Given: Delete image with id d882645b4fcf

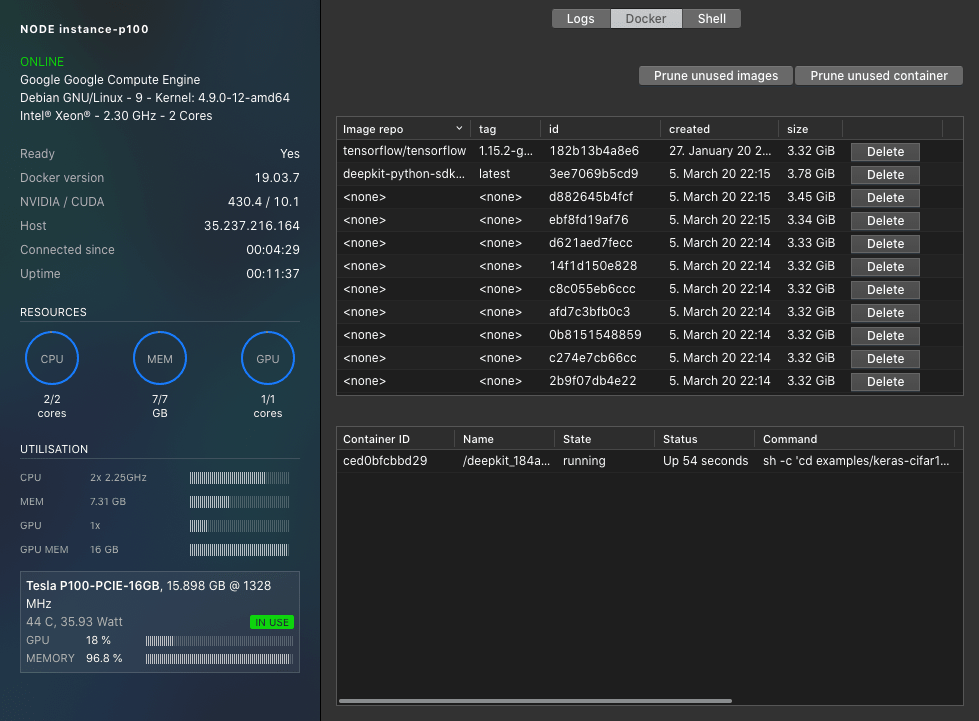Looking at the screenshot, I should 885,198.
